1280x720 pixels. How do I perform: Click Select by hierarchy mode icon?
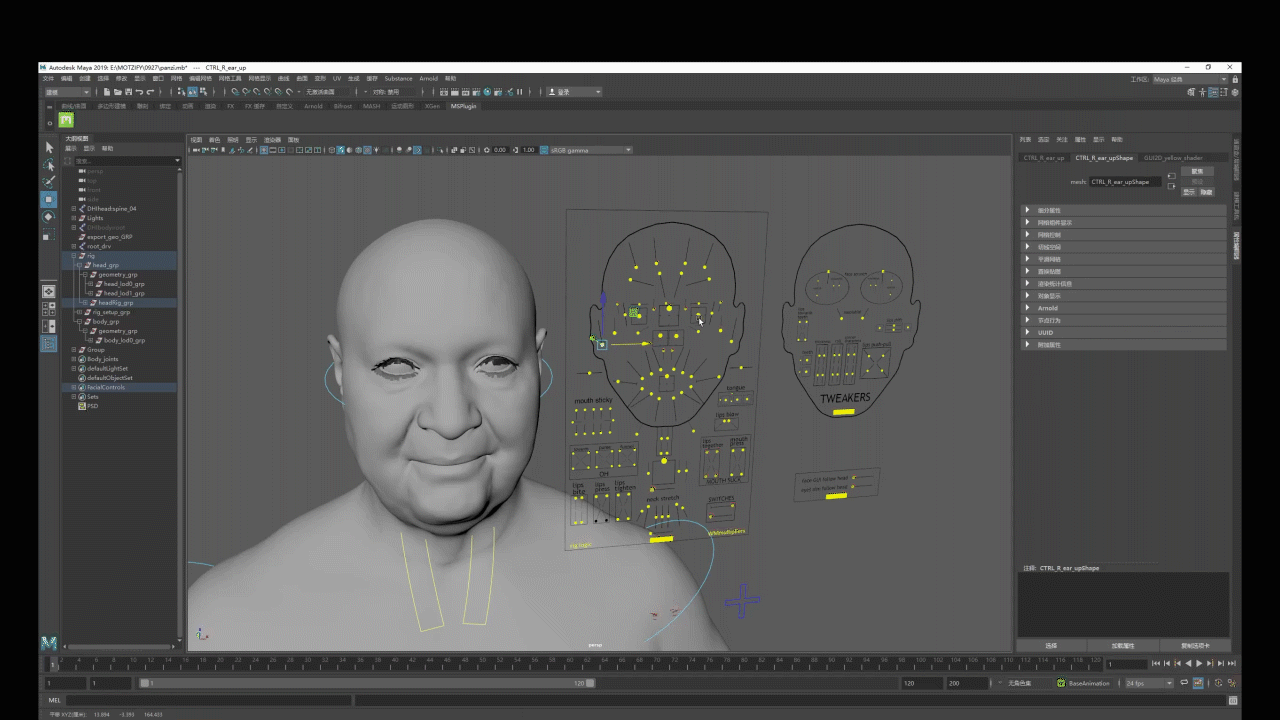(181, 92)
